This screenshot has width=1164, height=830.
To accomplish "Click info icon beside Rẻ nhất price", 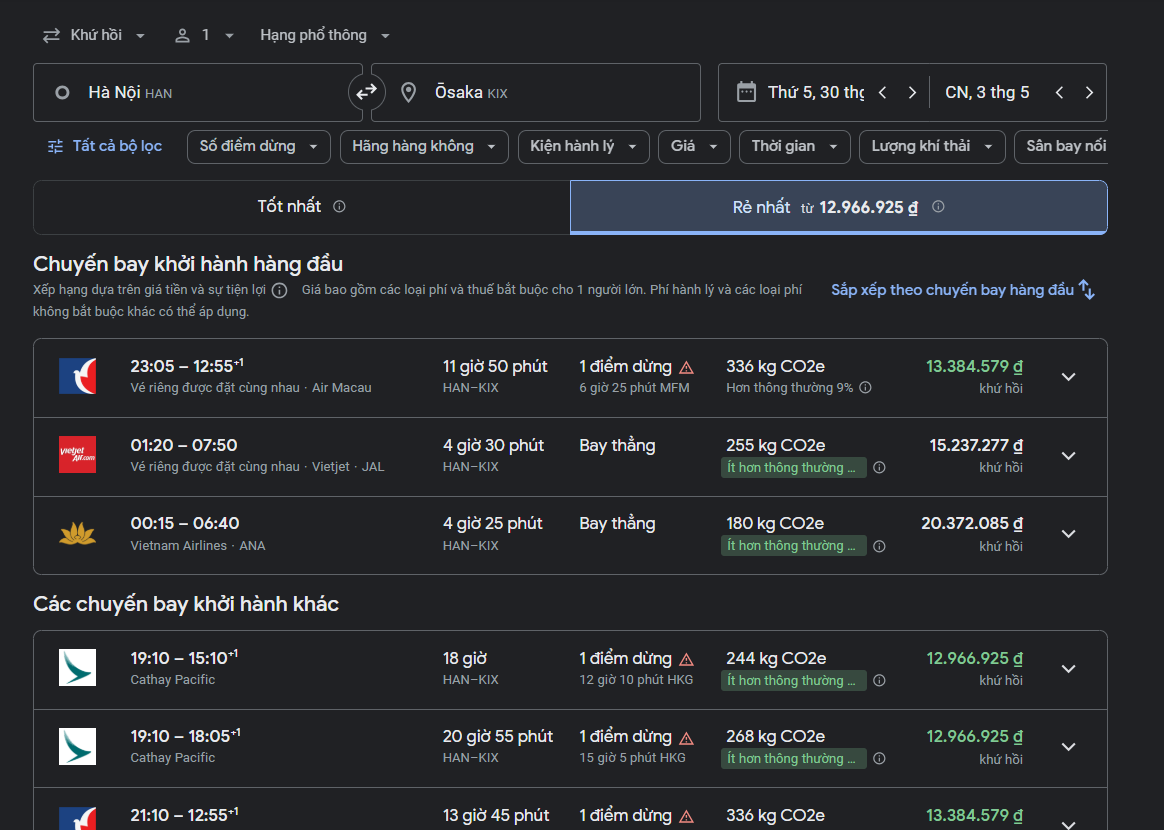I will point(938,207).
